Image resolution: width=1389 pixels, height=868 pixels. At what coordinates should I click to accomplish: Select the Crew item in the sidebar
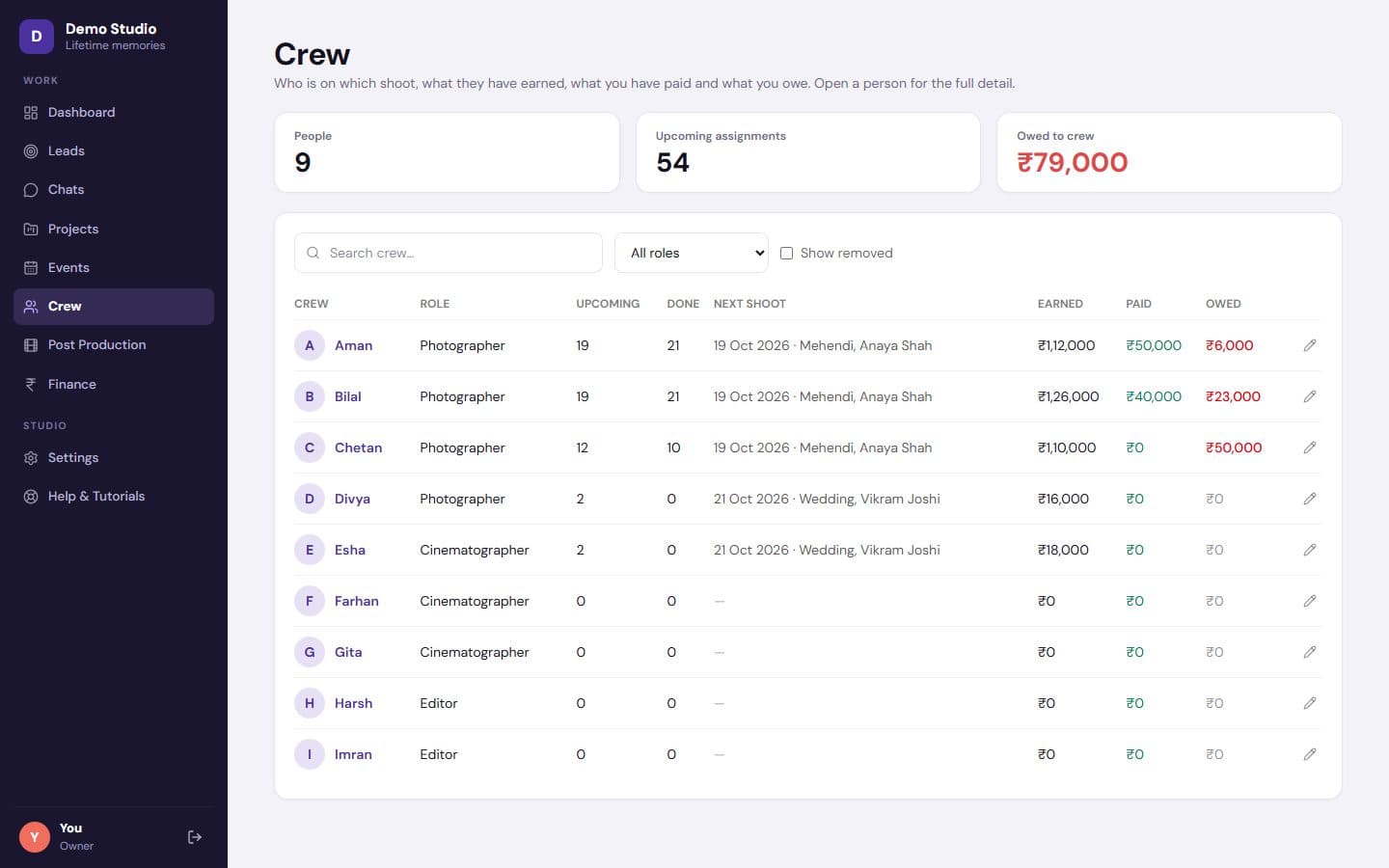point(114,307)
